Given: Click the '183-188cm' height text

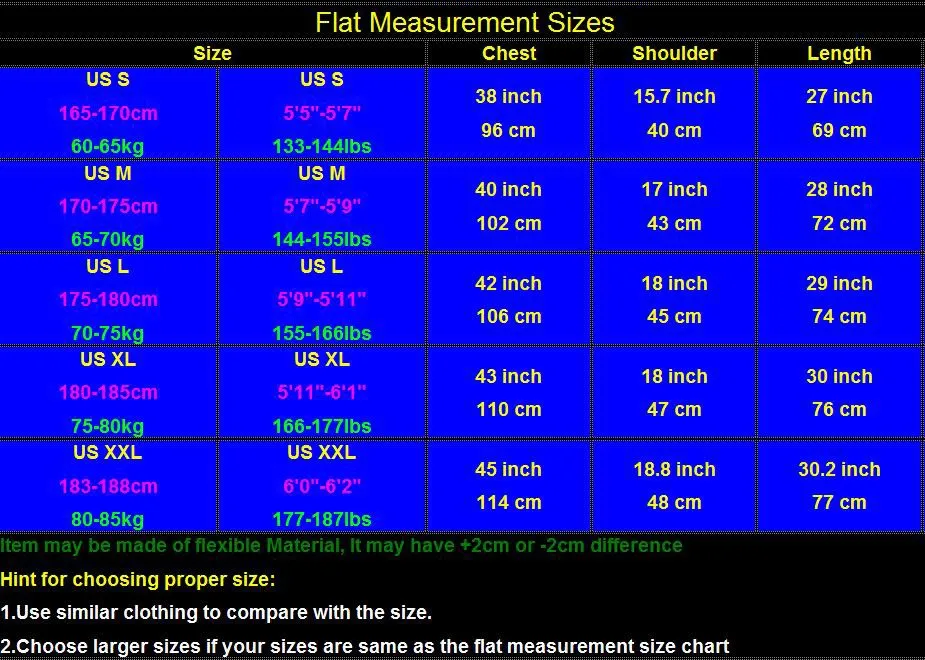Looking at the screenshot, I should (109, 486).
